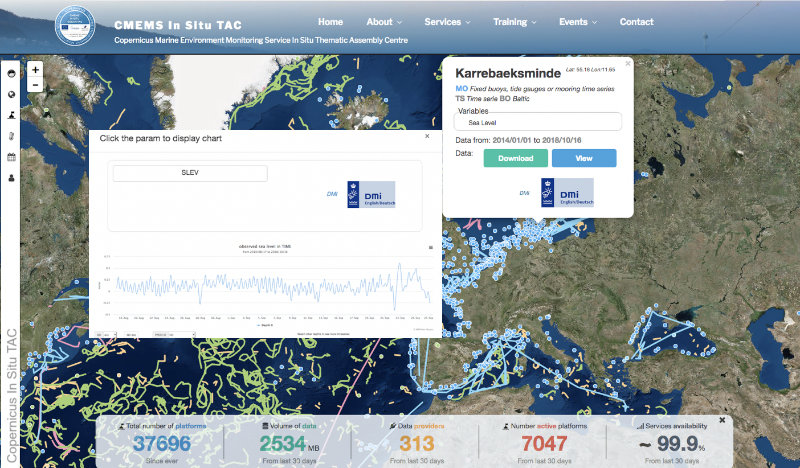Open first dropdown below the chart
Screen dimensions: 800x468
106,335
